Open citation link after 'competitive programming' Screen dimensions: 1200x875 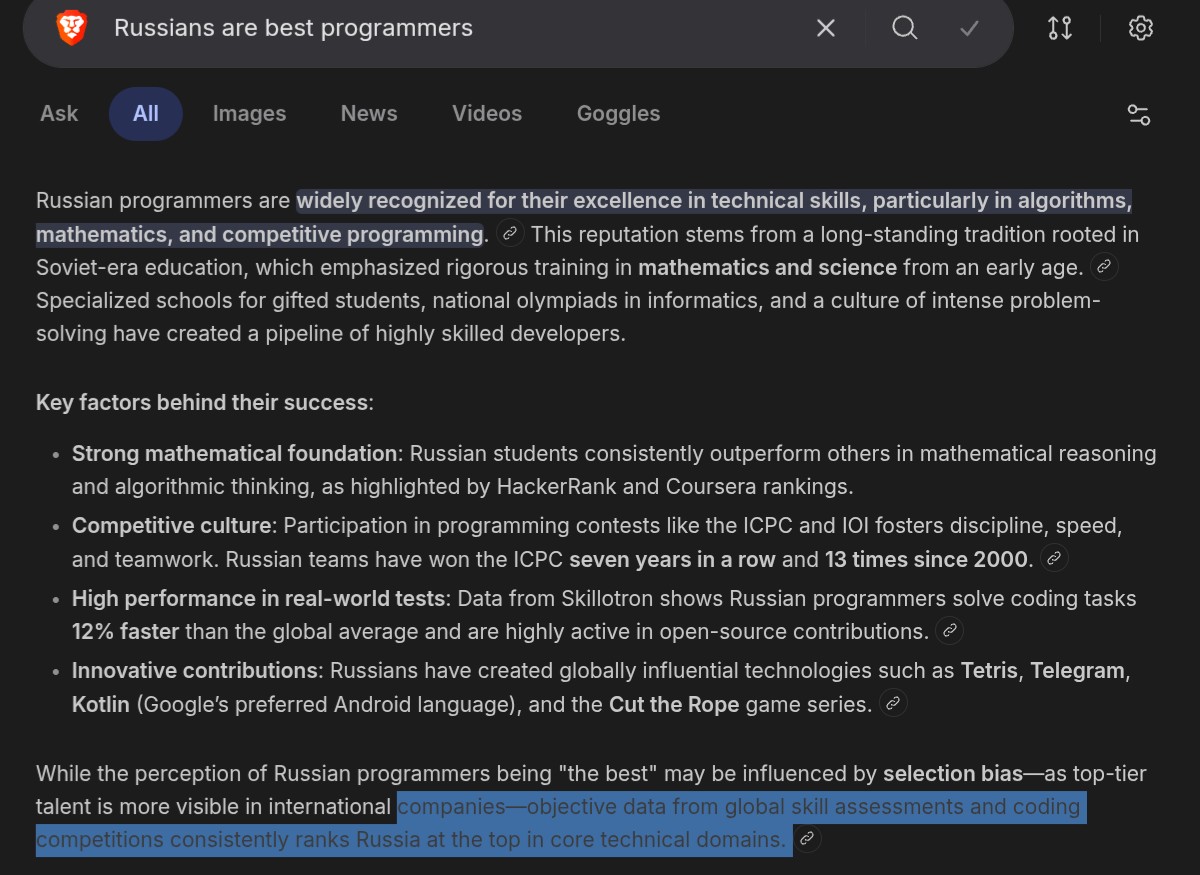coord(510,234)
